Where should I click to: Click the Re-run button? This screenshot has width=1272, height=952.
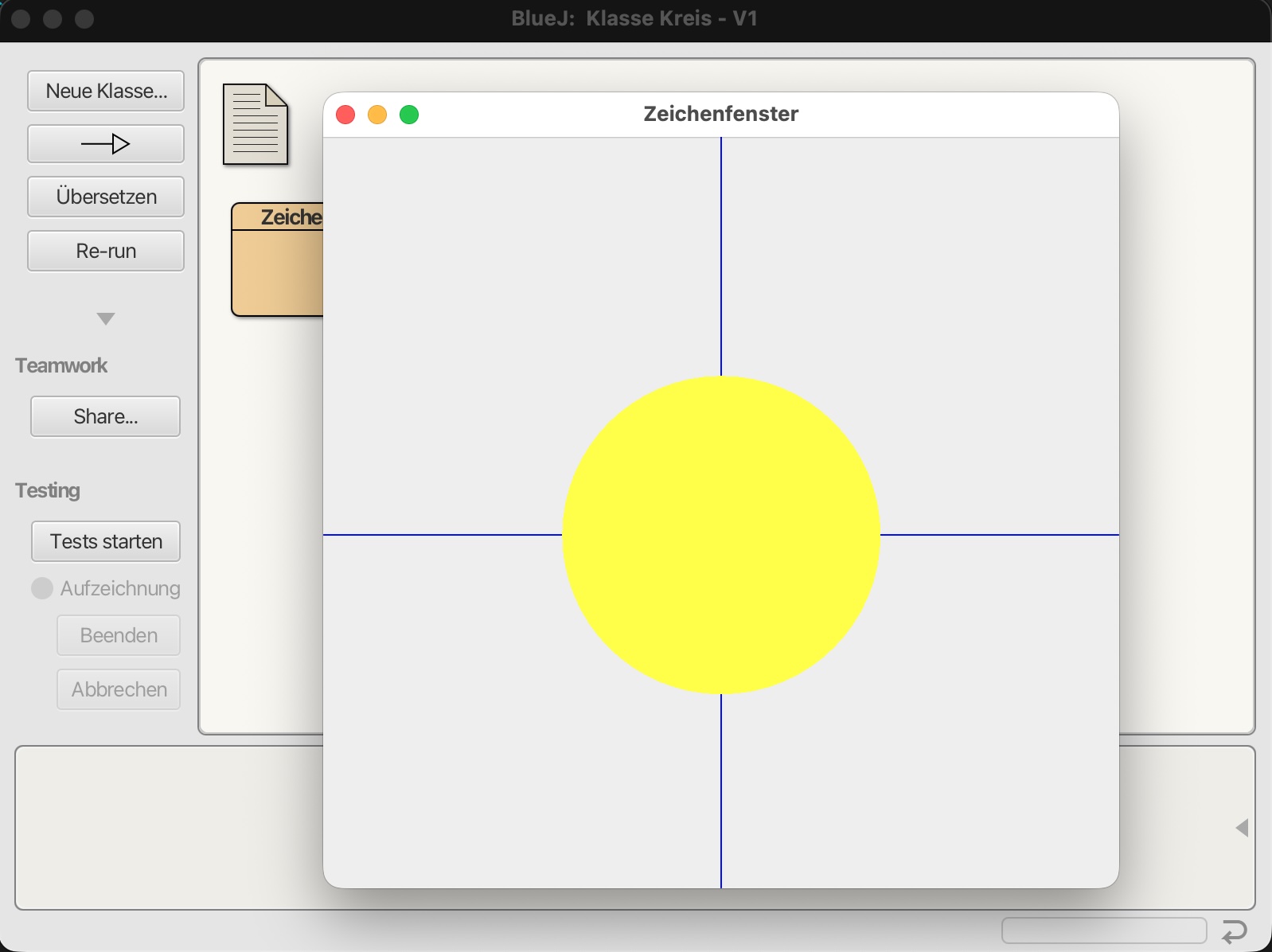(x=106, y=251)
